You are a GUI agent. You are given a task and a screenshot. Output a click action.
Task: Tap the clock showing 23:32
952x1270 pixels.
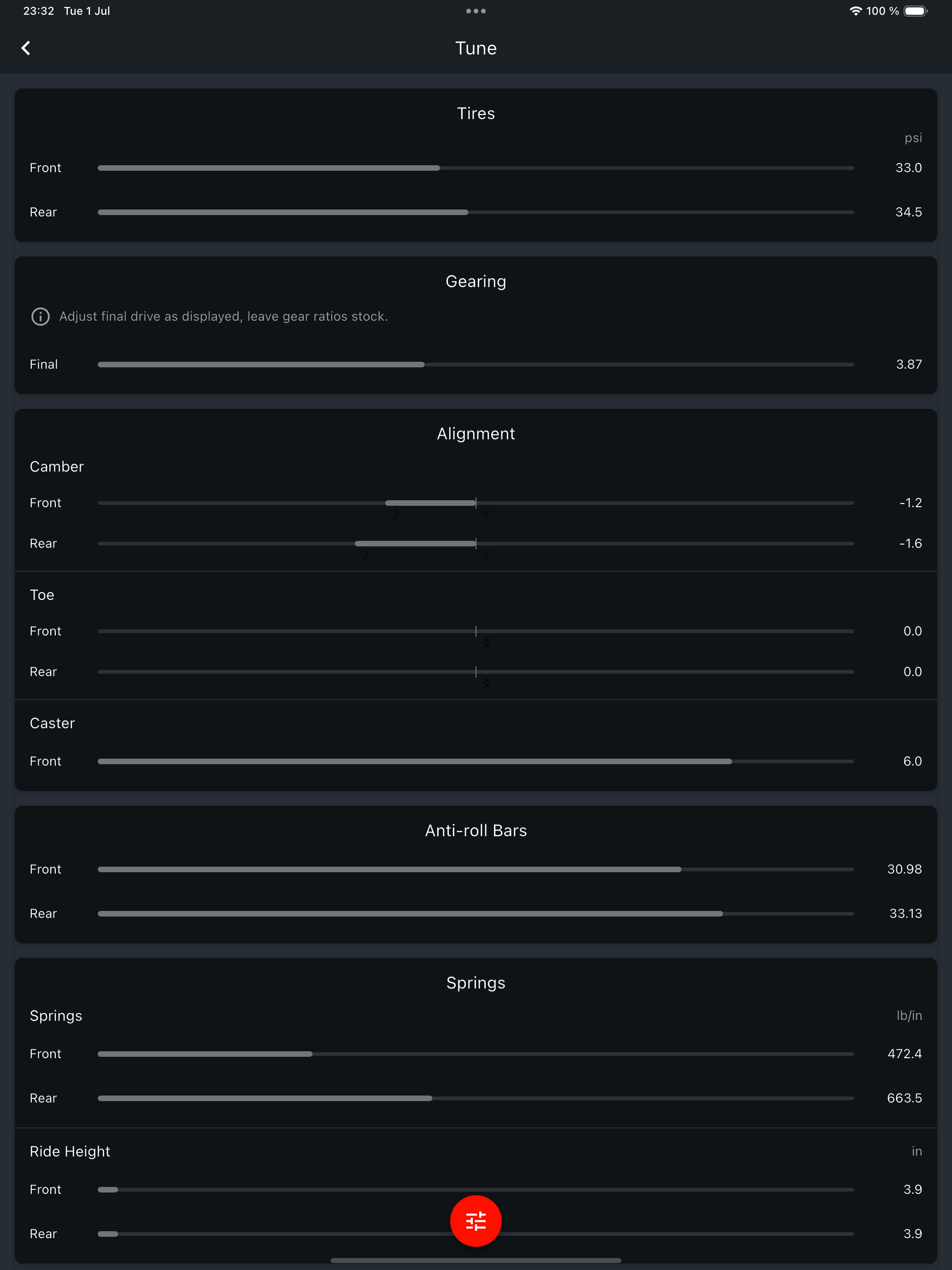pos(38,11)
